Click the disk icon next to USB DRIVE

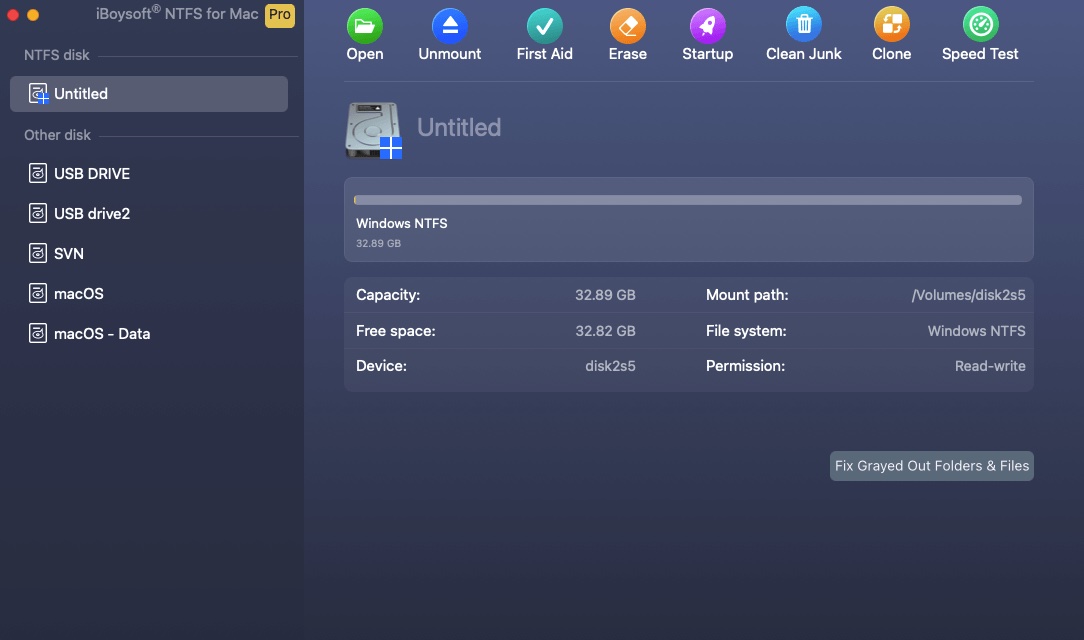(x=38, y=173)
